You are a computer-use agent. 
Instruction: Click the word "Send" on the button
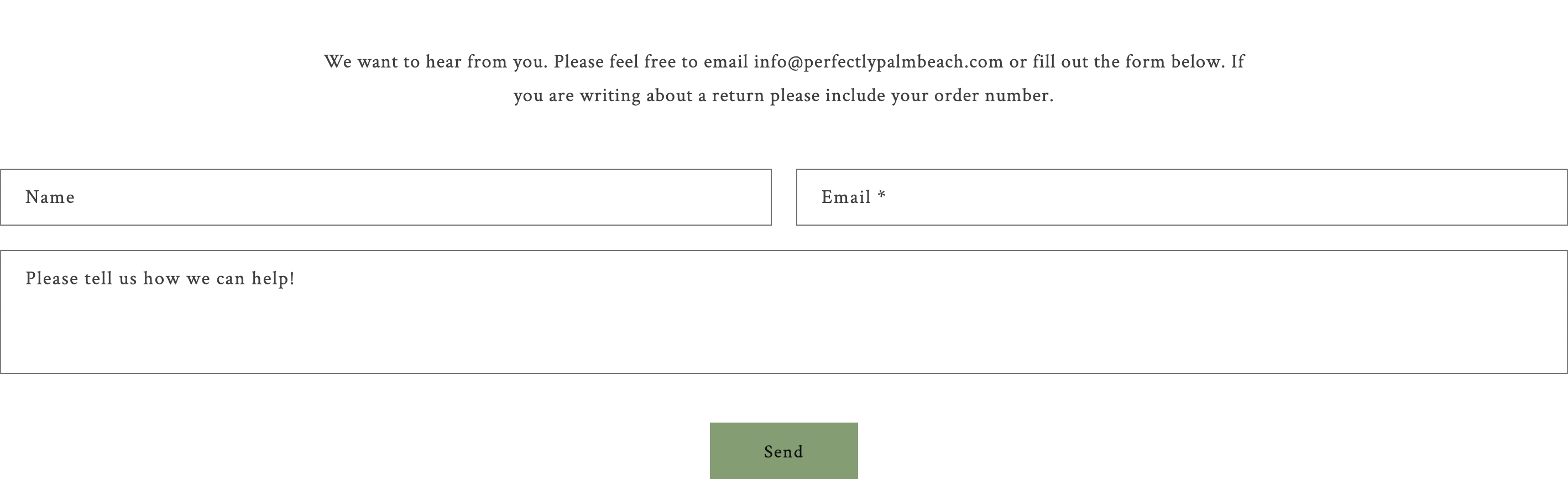(783, 451)
